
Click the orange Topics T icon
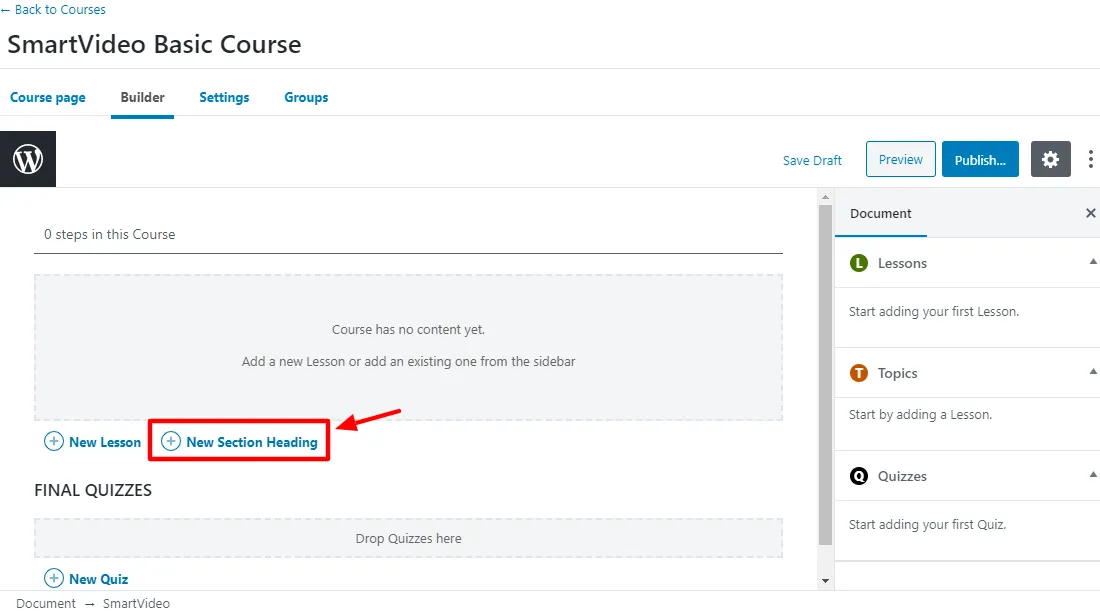859,373
